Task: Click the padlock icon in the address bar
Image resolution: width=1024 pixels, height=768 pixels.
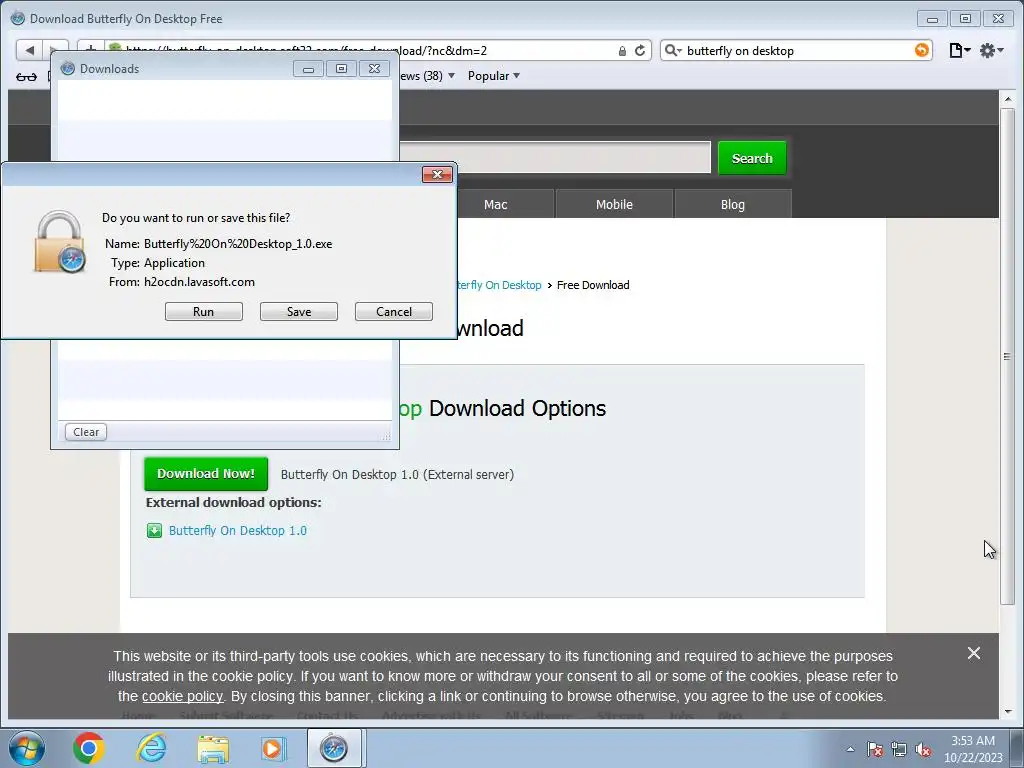Action: coord(622,51)
